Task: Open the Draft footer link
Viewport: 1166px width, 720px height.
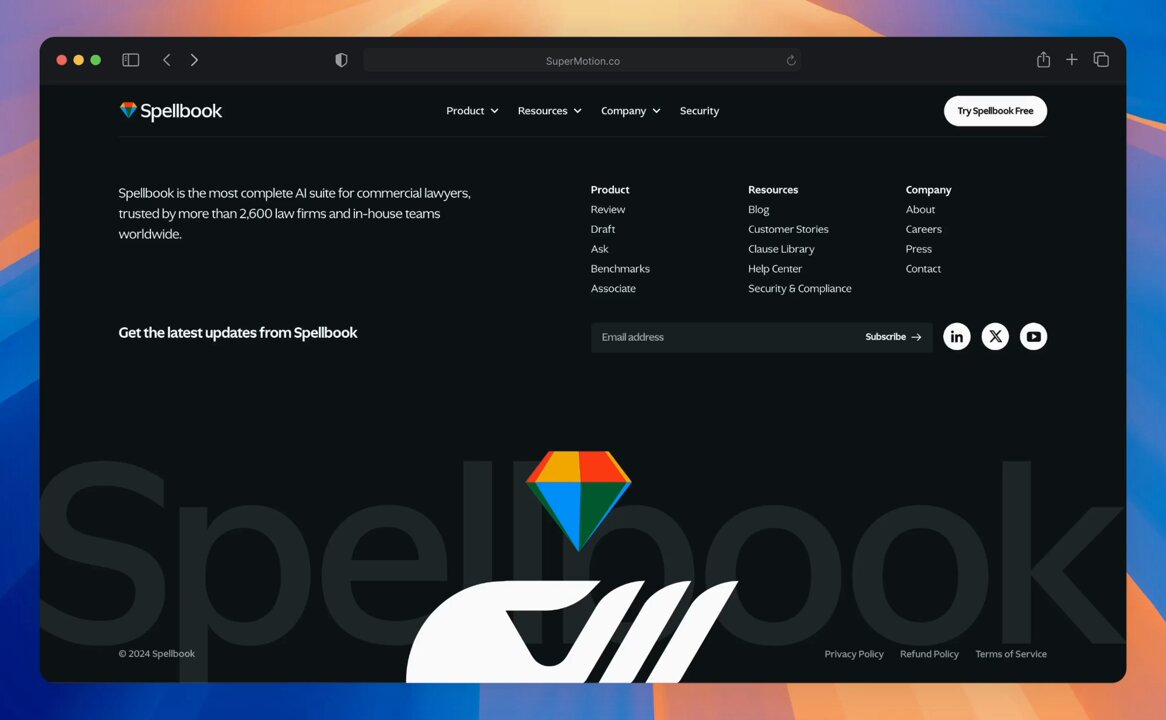Action: tap(602, 229)
